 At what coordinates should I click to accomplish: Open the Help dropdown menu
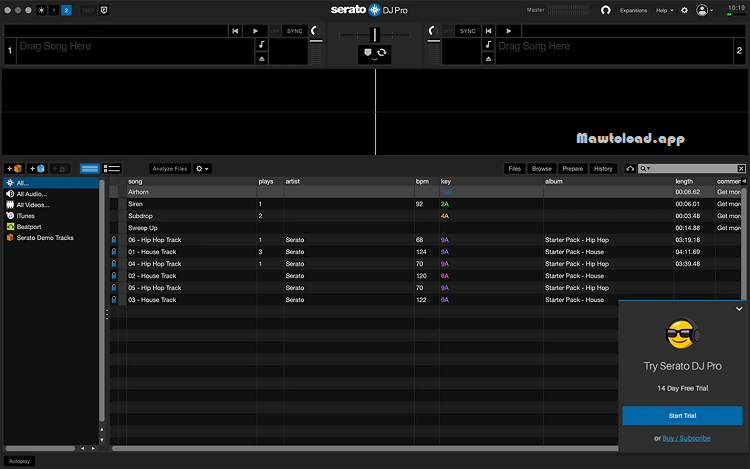[x=664, y=10]
